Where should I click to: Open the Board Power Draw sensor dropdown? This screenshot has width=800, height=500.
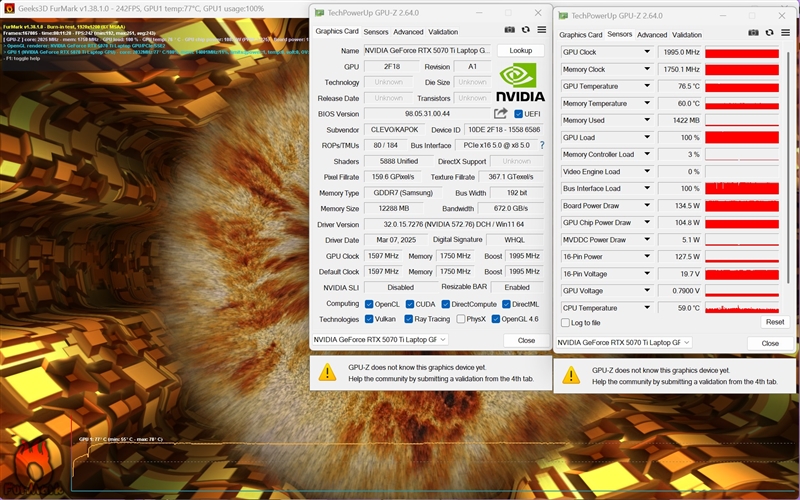click(646, 206)
